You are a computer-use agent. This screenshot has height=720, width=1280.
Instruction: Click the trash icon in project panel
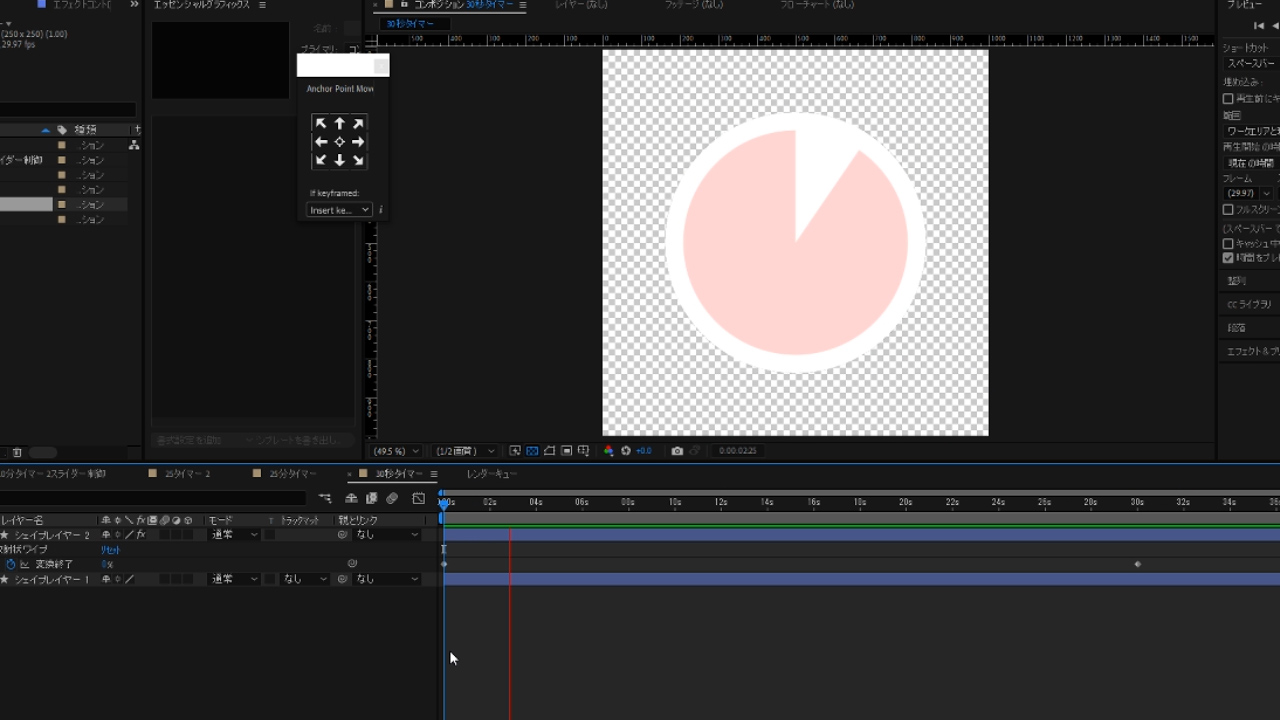pos(17,453)
